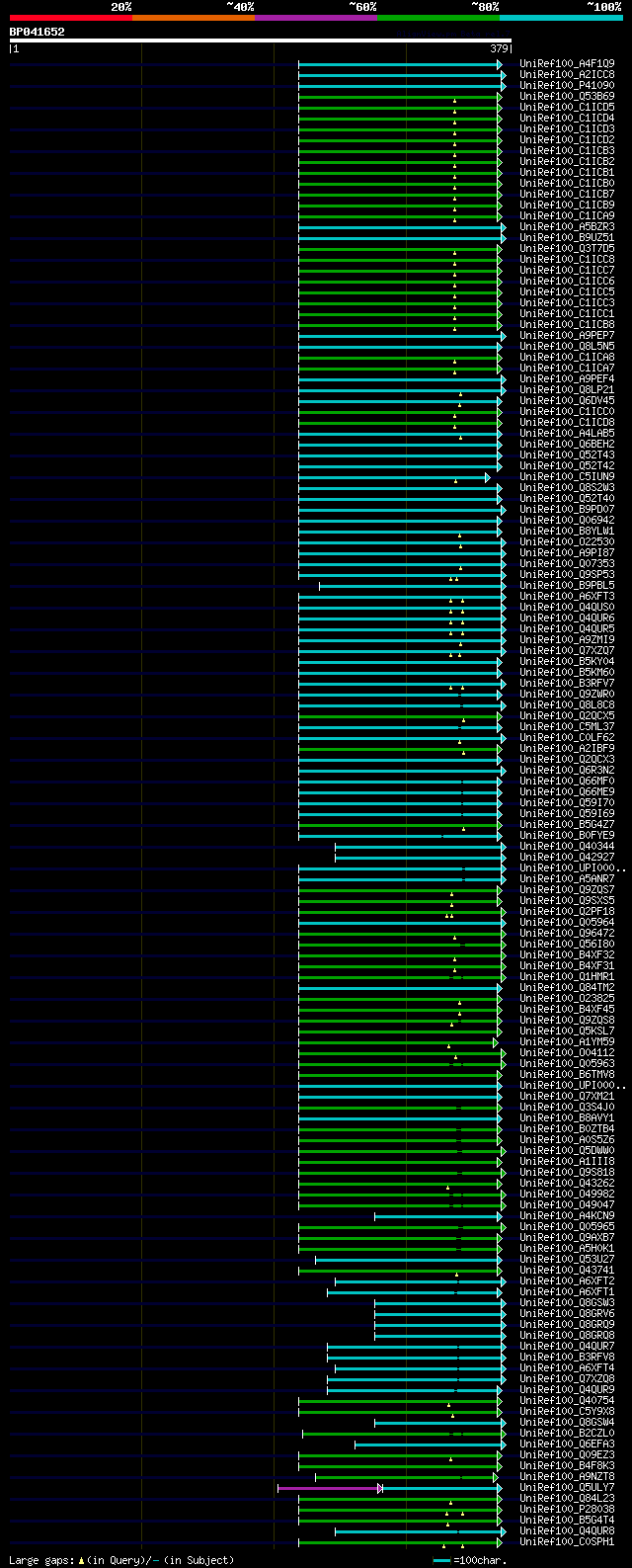Click the red 20% identity legend segment
Image resolution: width=632 pixels, height=1568 pixels.
[70, 17]
